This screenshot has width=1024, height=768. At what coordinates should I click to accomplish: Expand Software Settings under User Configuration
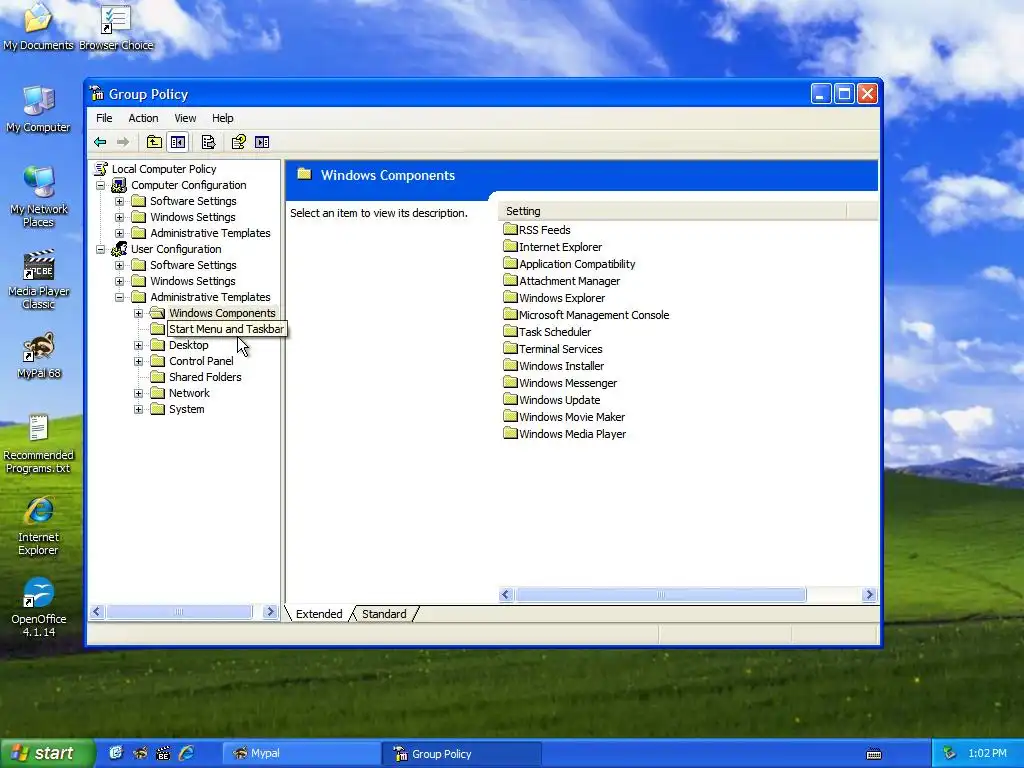coord(120,265)
